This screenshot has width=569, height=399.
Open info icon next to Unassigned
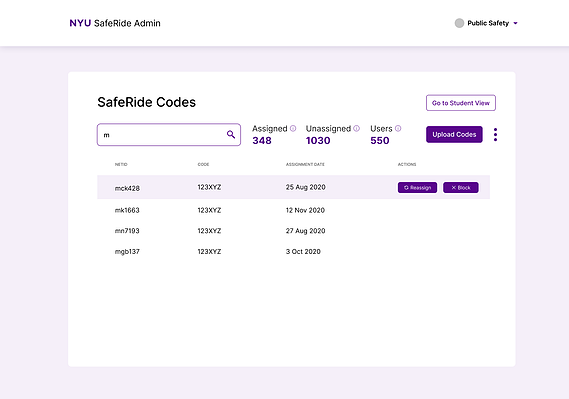tap(356, 128)
